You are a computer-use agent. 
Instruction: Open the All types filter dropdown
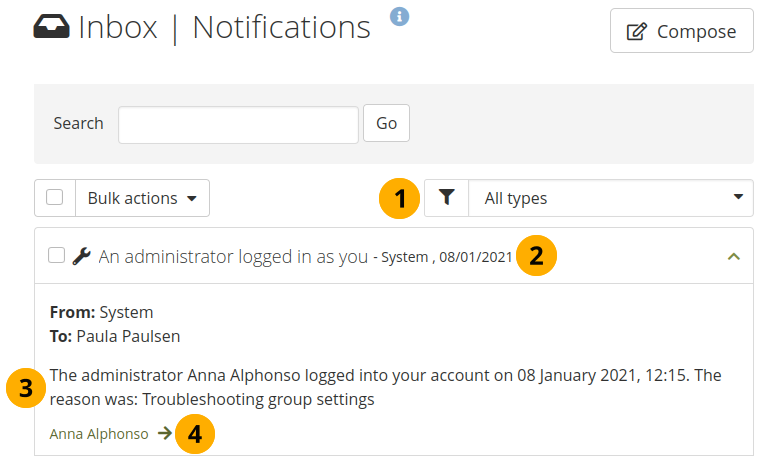click(x=610, y=198)
